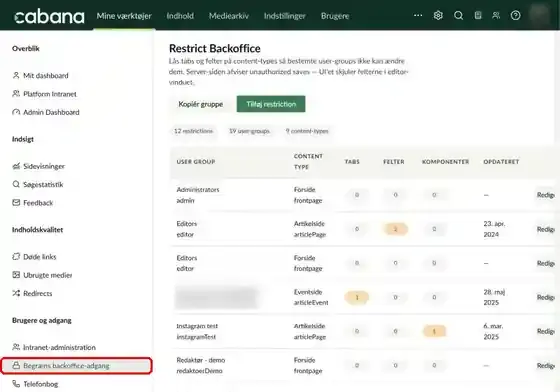Open the Mediearkiv tab

point(229,16)
